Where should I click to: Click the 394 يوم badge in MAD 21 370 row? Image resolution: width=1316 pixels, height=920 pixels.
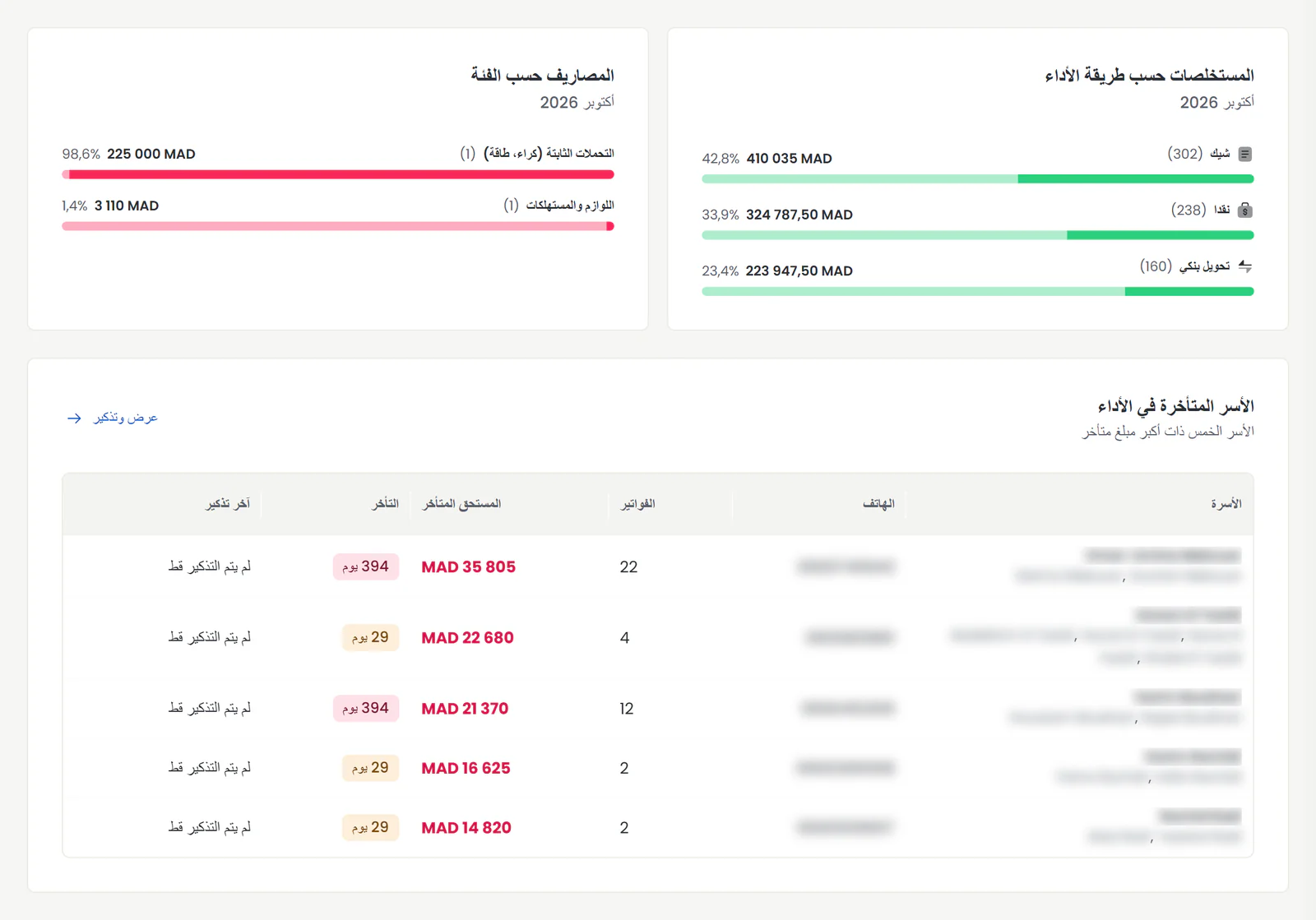click(366, 708)
